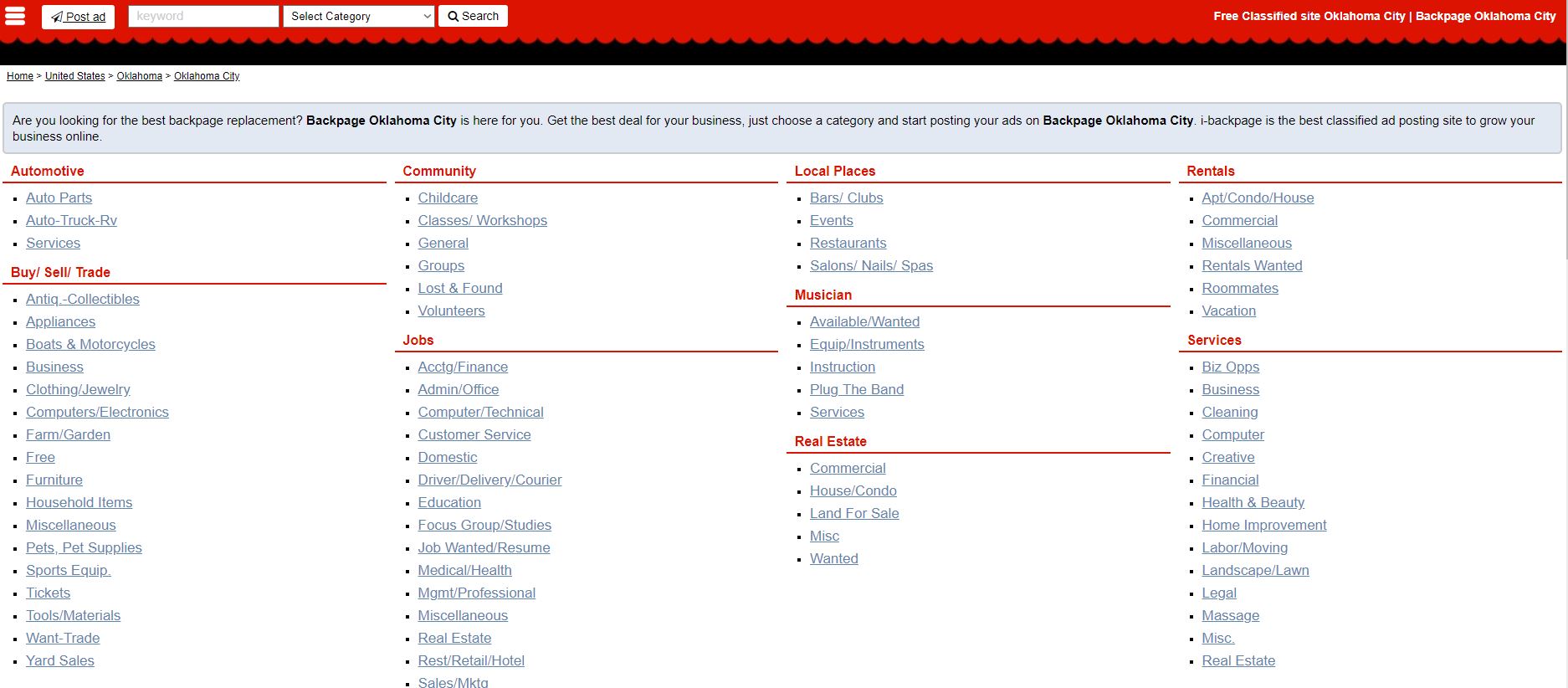Open Tools/Materials category

click(x=74, y=615)
